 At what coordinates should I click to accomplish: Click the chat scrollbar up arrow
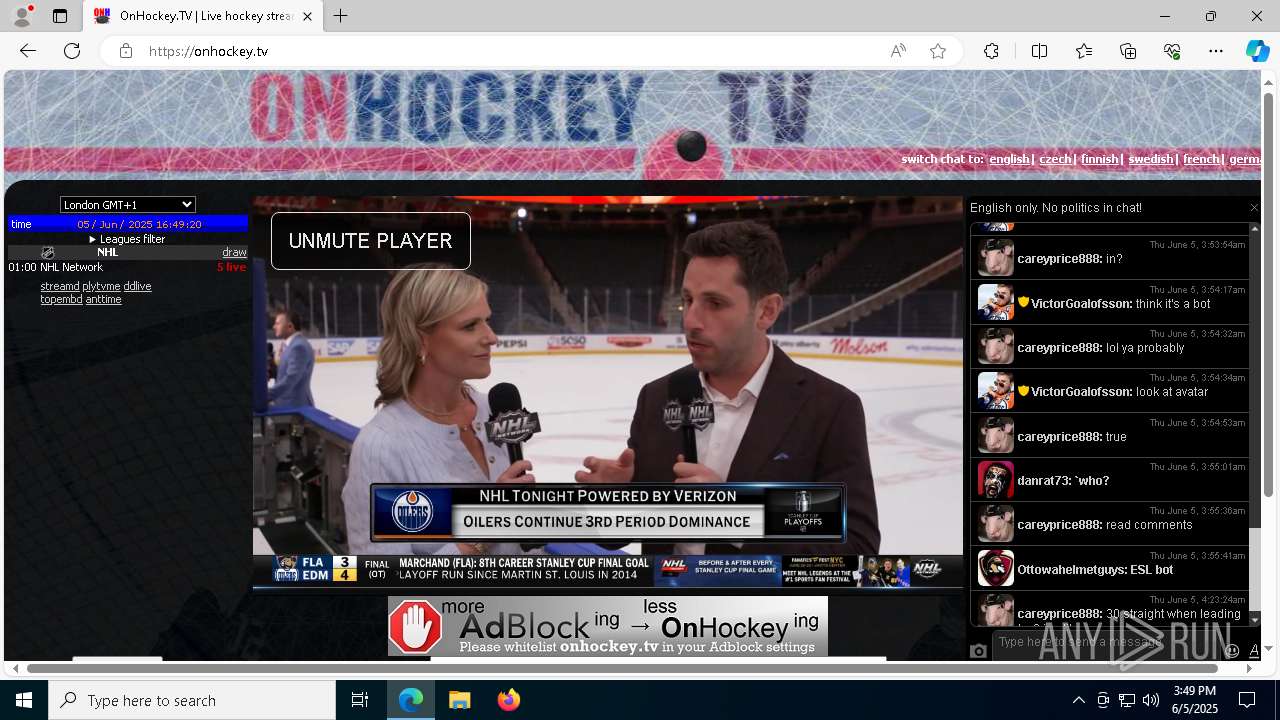tap(1255, 228)
